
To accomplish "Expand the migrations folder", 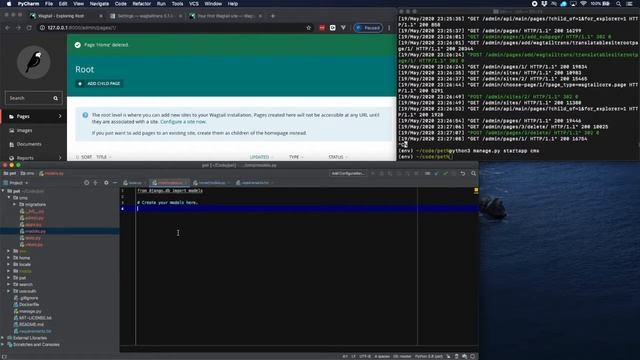I will [15, 204].
